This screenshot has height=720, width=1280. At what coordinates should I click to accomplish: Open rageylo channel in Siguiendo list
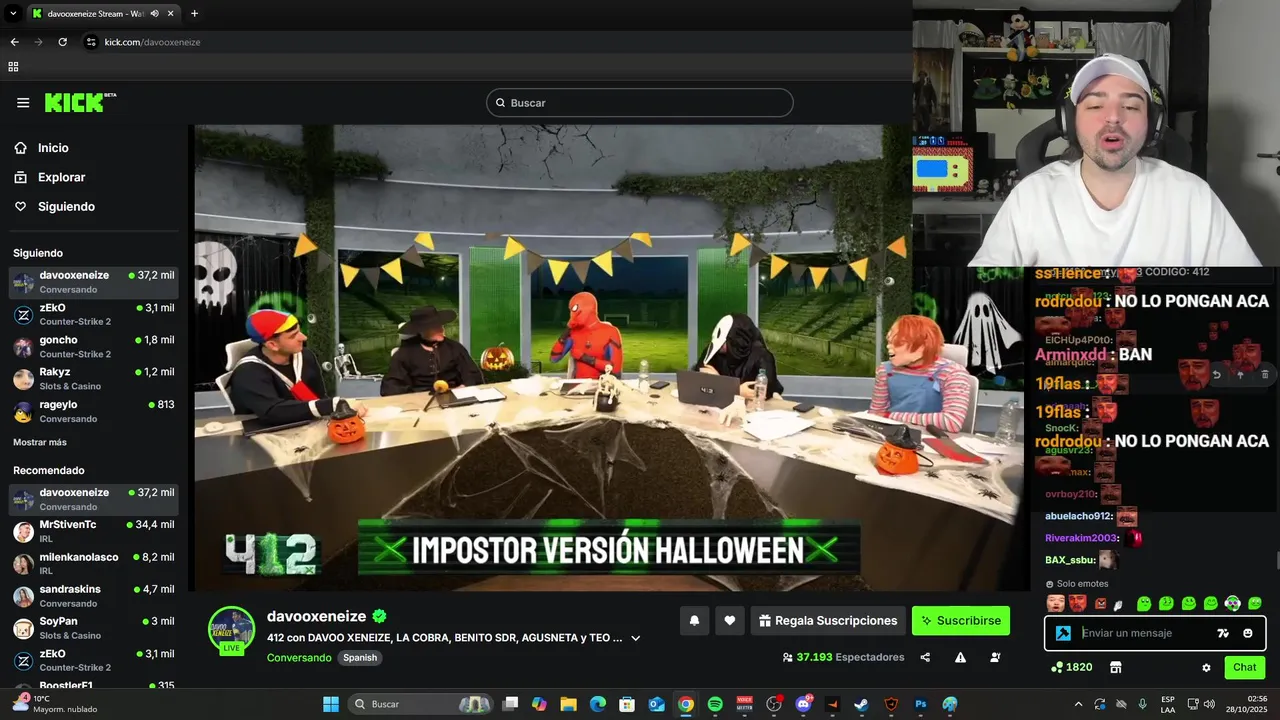[x=94, y=411]
